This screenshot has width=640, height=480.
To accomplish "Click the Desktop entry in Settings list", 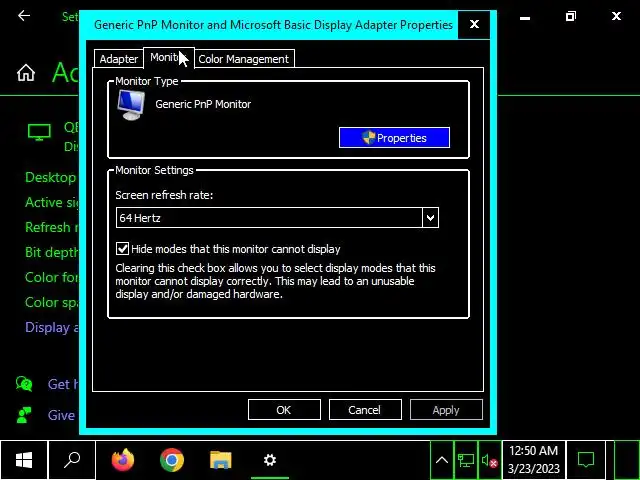I will [51, 178].
